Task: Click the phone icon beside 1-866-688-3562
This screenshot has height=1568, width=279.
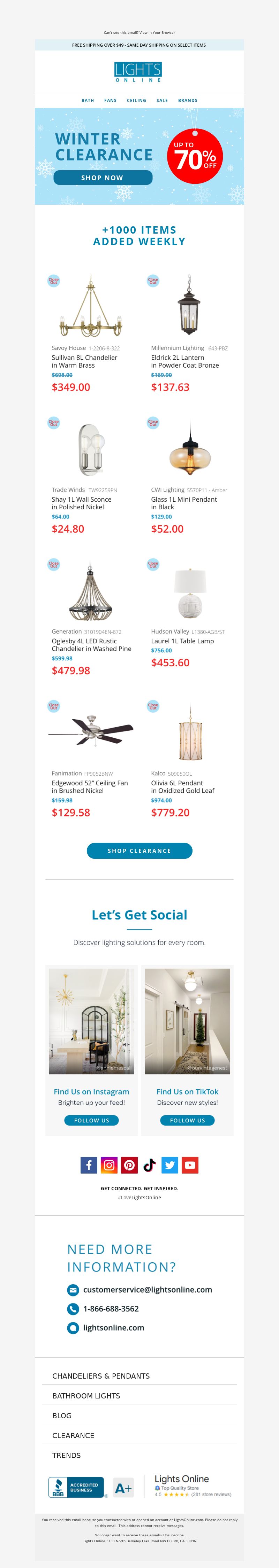Action: coord(73,1309)
